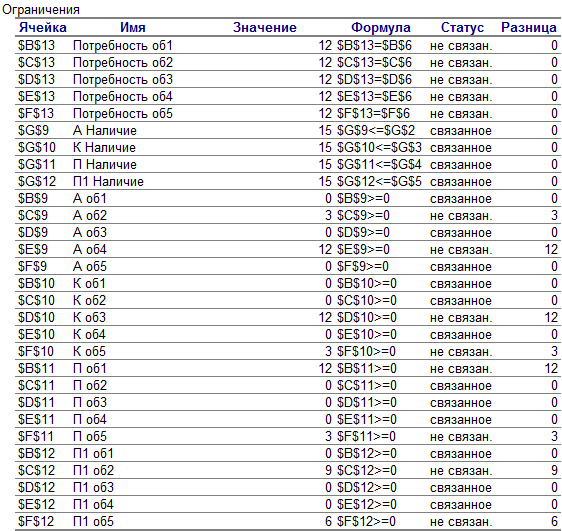Screen dimensions: 562x531
Task: Select the name К об5
Action: click(x=89, y=351)
